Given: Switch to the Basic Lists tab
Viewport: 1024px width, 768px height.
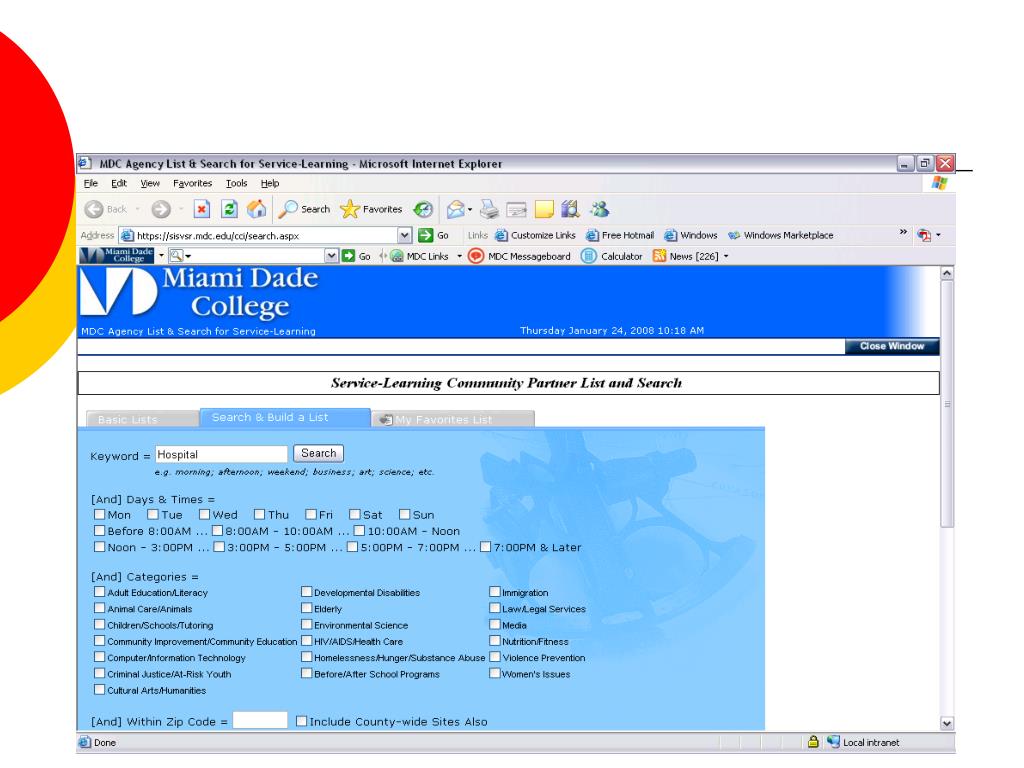Looking at the screenshot, I should (x=142, y=419).
